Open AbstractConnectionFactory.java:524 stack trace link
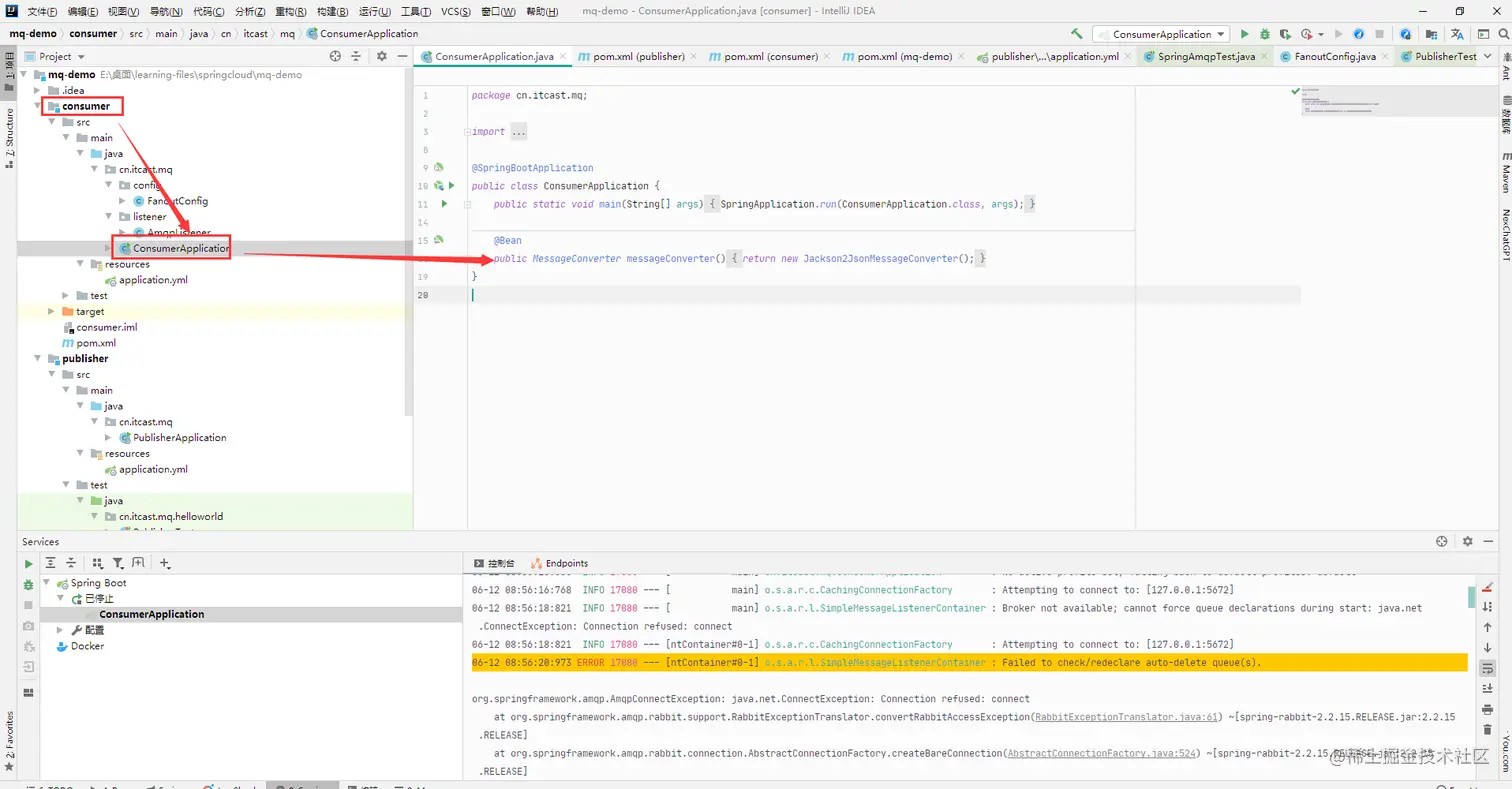 [1101, 754]
